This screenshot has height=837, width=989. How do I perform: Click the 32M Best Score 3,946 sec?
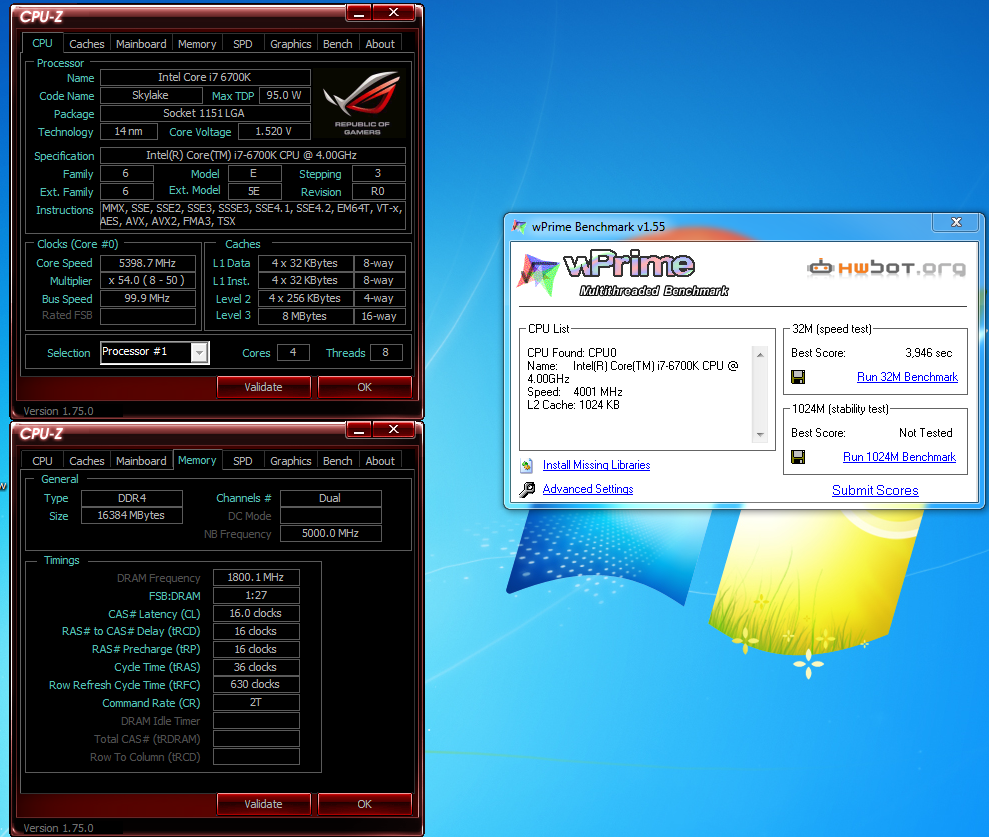(928, 353)
